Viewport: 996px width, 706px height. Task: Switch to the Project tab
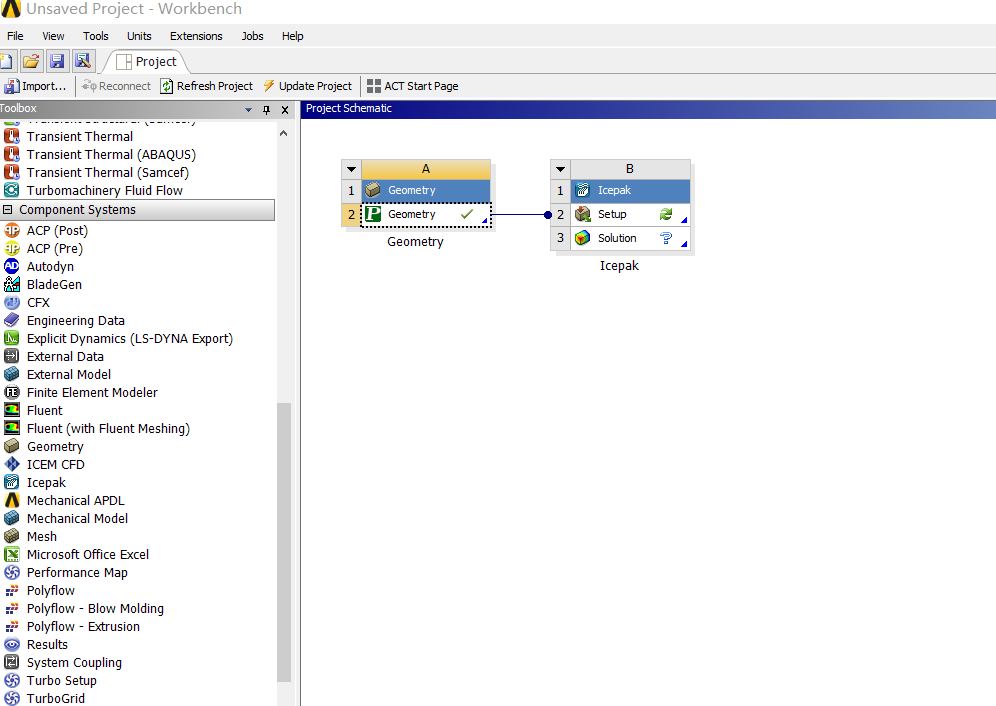[x=146, y=62]
